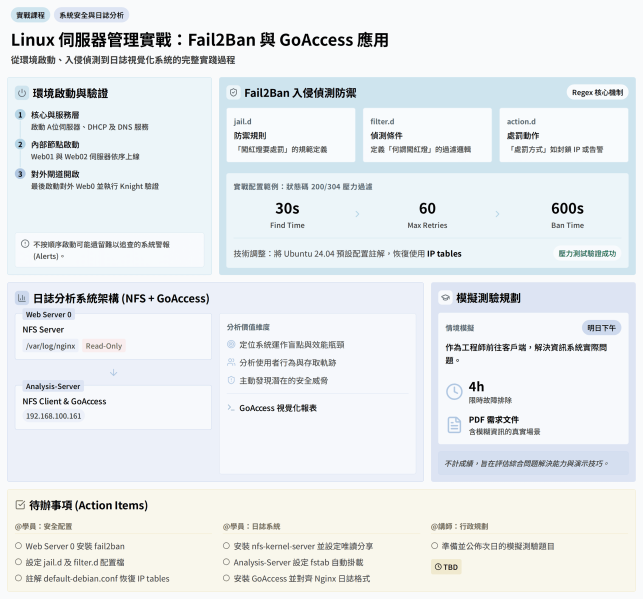
Task: Click the Analysis-Server label
Action: (x=53, y=386)
